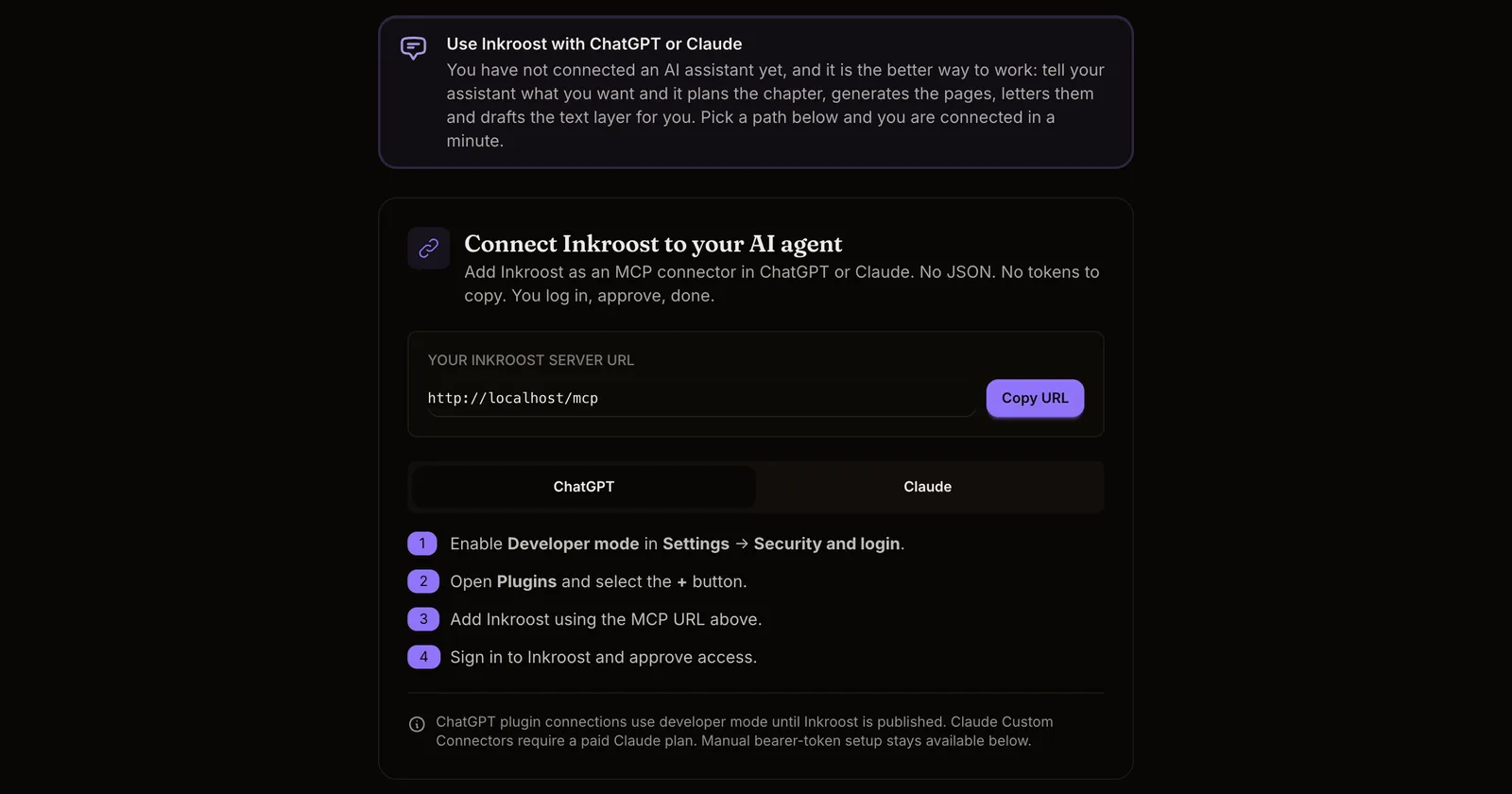Viewport: 1512px width, 794px height.
Task: Switch to the ChatGPT tab
Action: (584, 487)
